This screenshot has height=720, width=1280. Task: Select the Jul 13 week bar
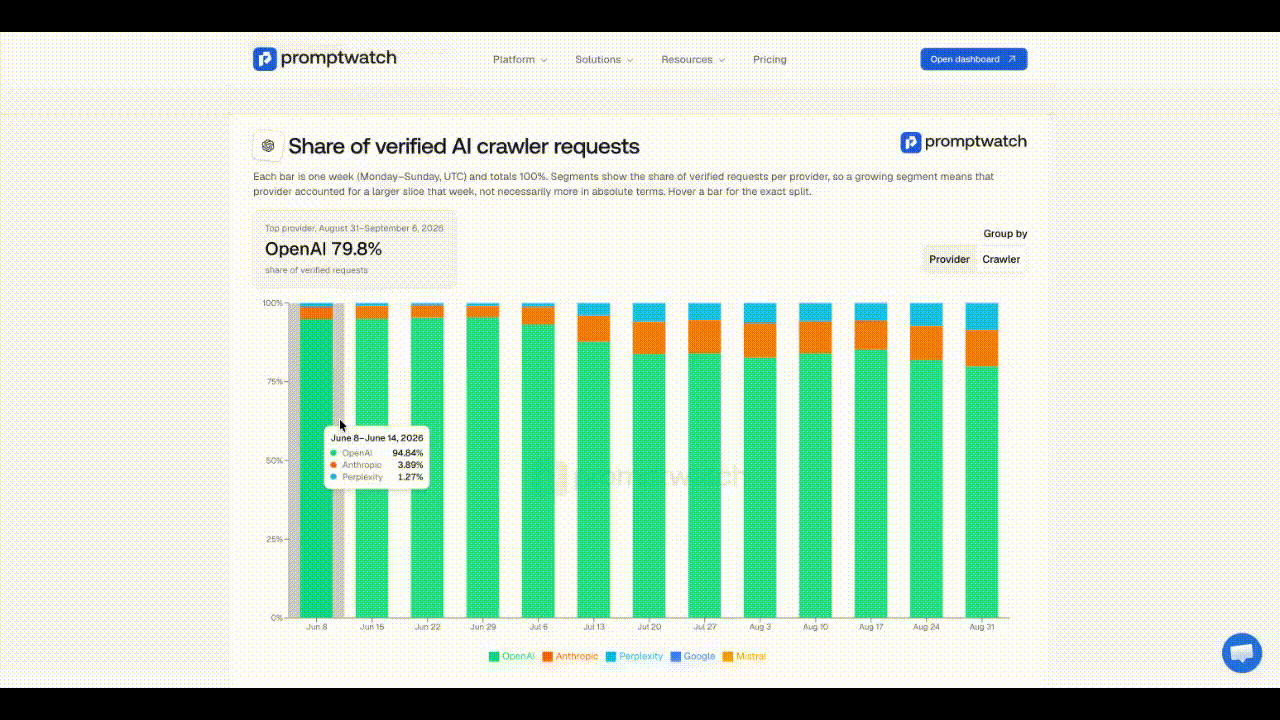(594, 460)
